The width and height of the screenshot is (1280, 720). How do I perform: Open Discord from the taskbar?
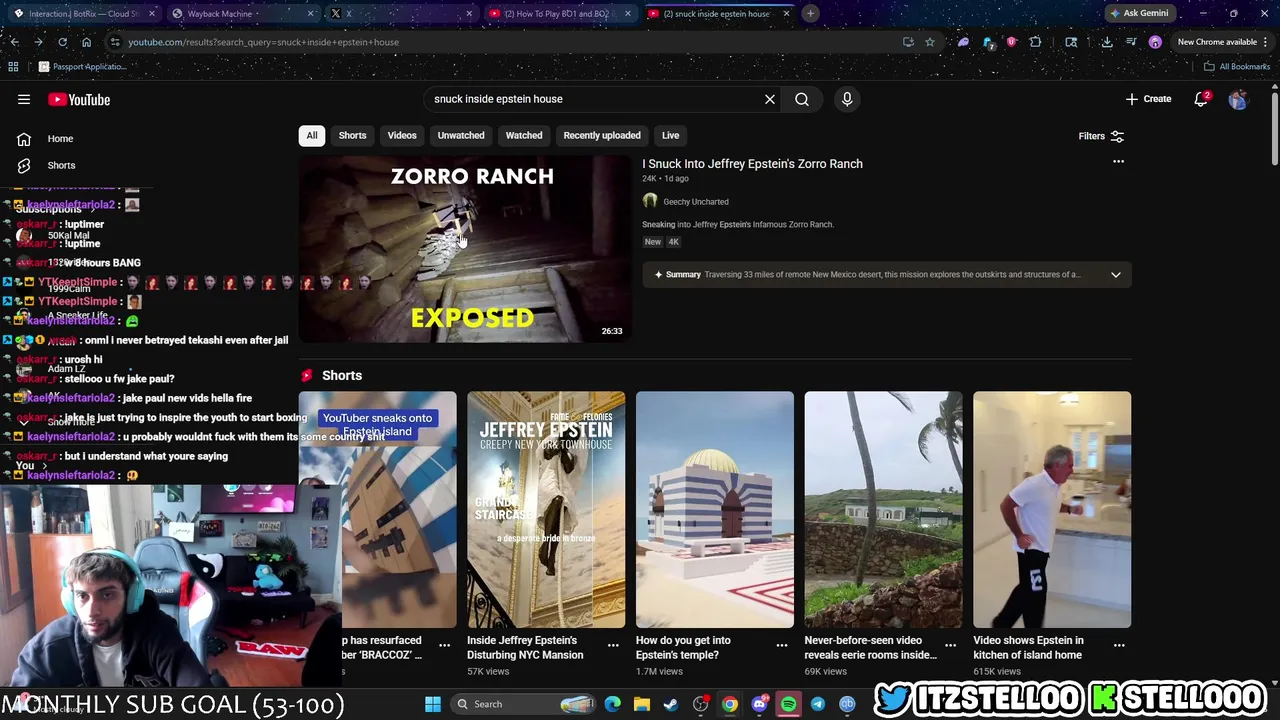tap(760, 704)
